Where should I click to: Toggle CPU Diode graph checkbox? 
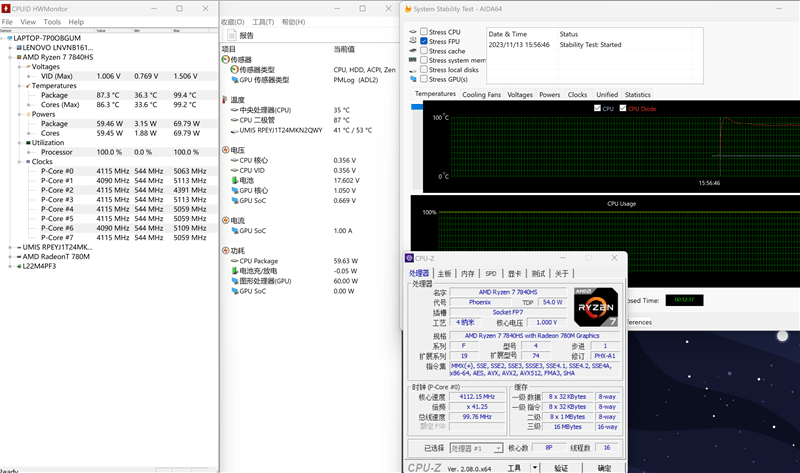622,108
